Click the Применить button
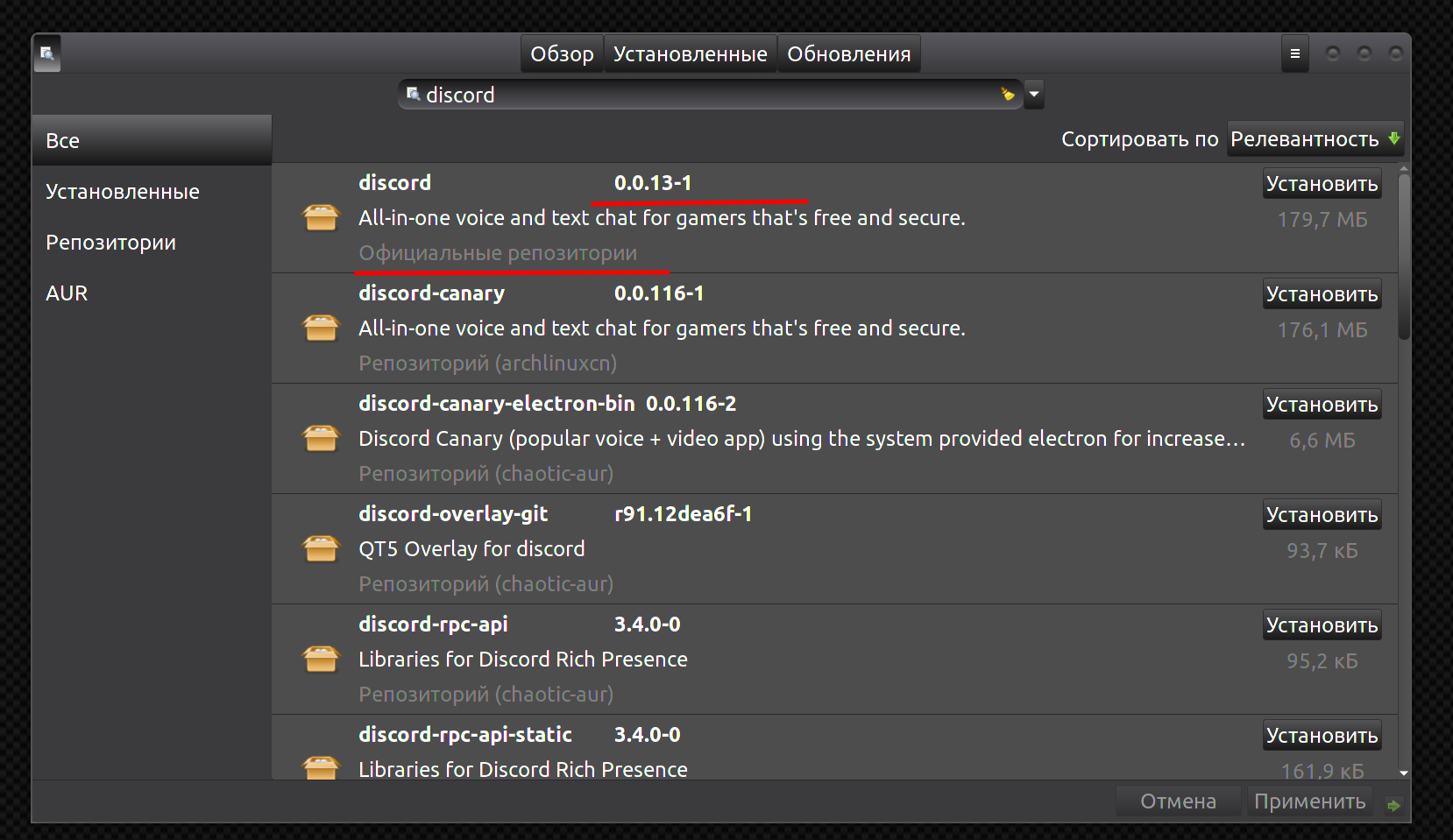This screenshot has width=1453, height=840. point(1309,801)
